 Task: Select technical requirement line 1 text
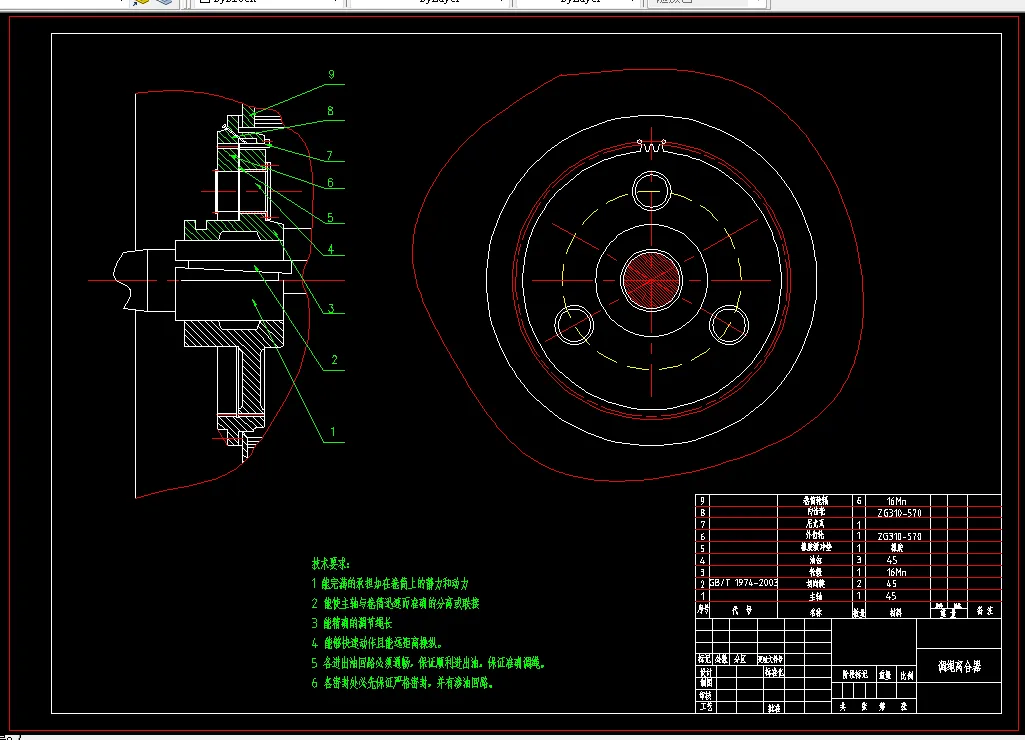(390, 583)
